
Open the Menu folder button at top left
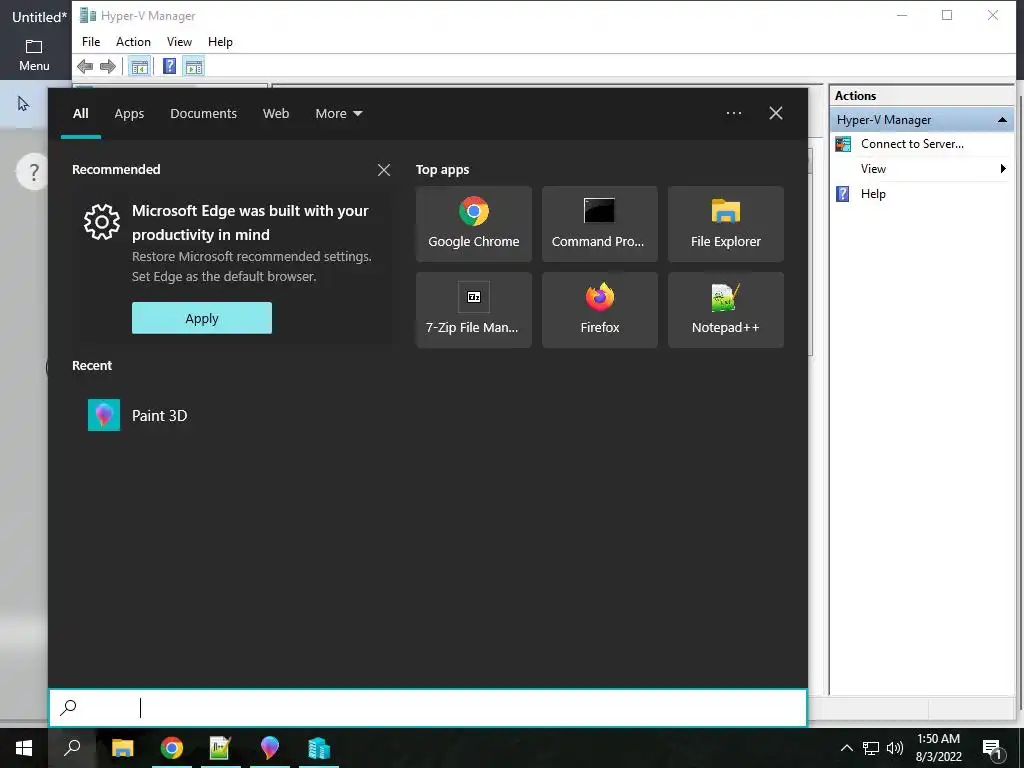pyautogui.click(x=34, y=55)
